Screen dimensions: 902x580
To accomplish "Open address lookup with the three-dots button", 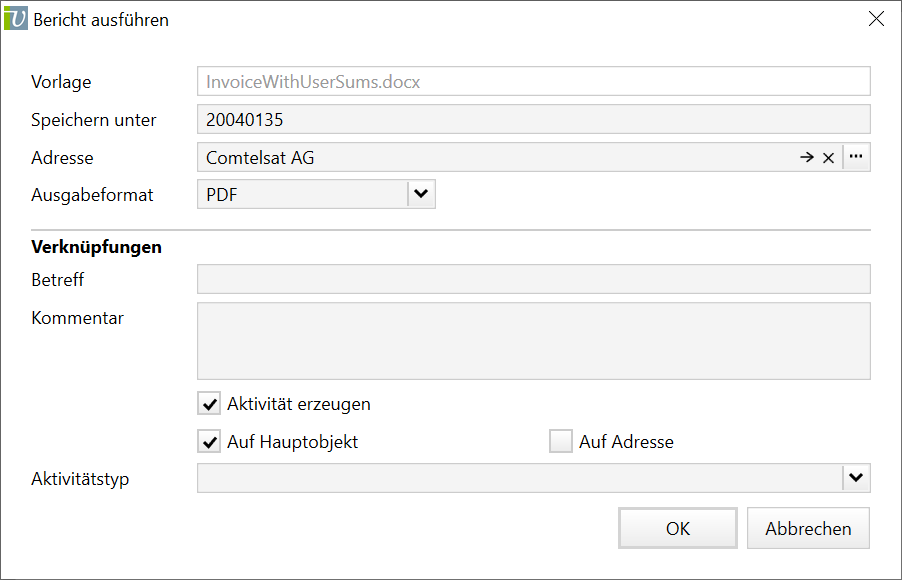I will tap(856, 157).
